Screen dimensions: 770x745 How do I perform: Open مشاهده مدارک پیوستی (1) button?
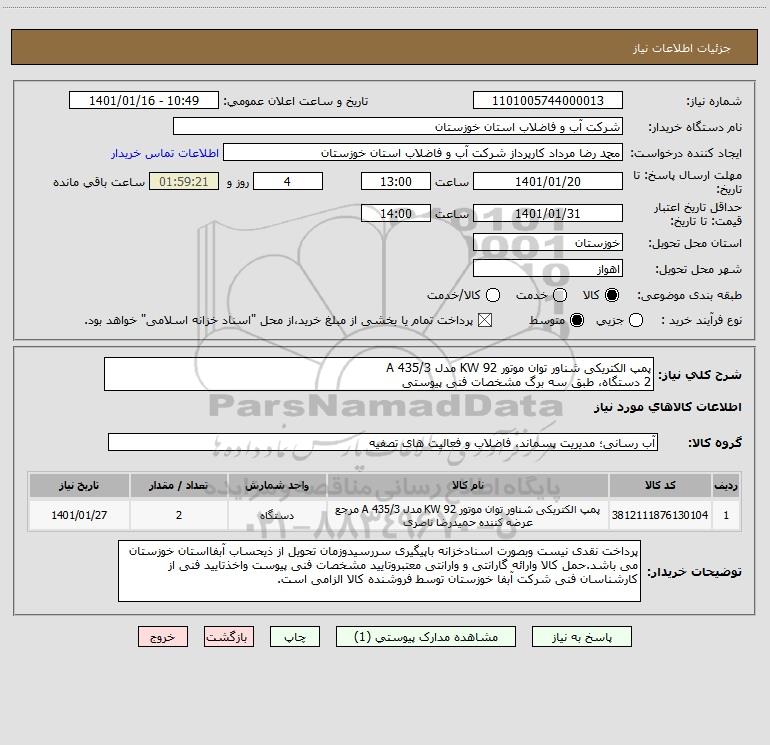[x=426, y=636]
